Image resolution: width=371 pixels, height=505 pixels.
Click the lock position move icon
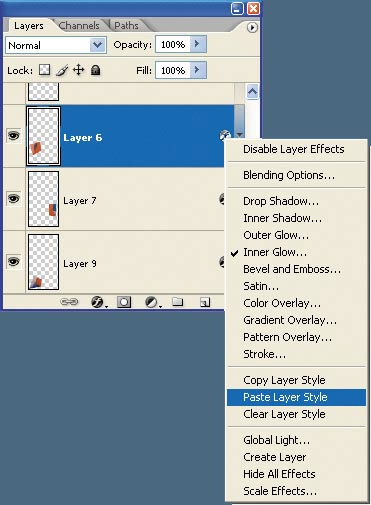[79, 70]
